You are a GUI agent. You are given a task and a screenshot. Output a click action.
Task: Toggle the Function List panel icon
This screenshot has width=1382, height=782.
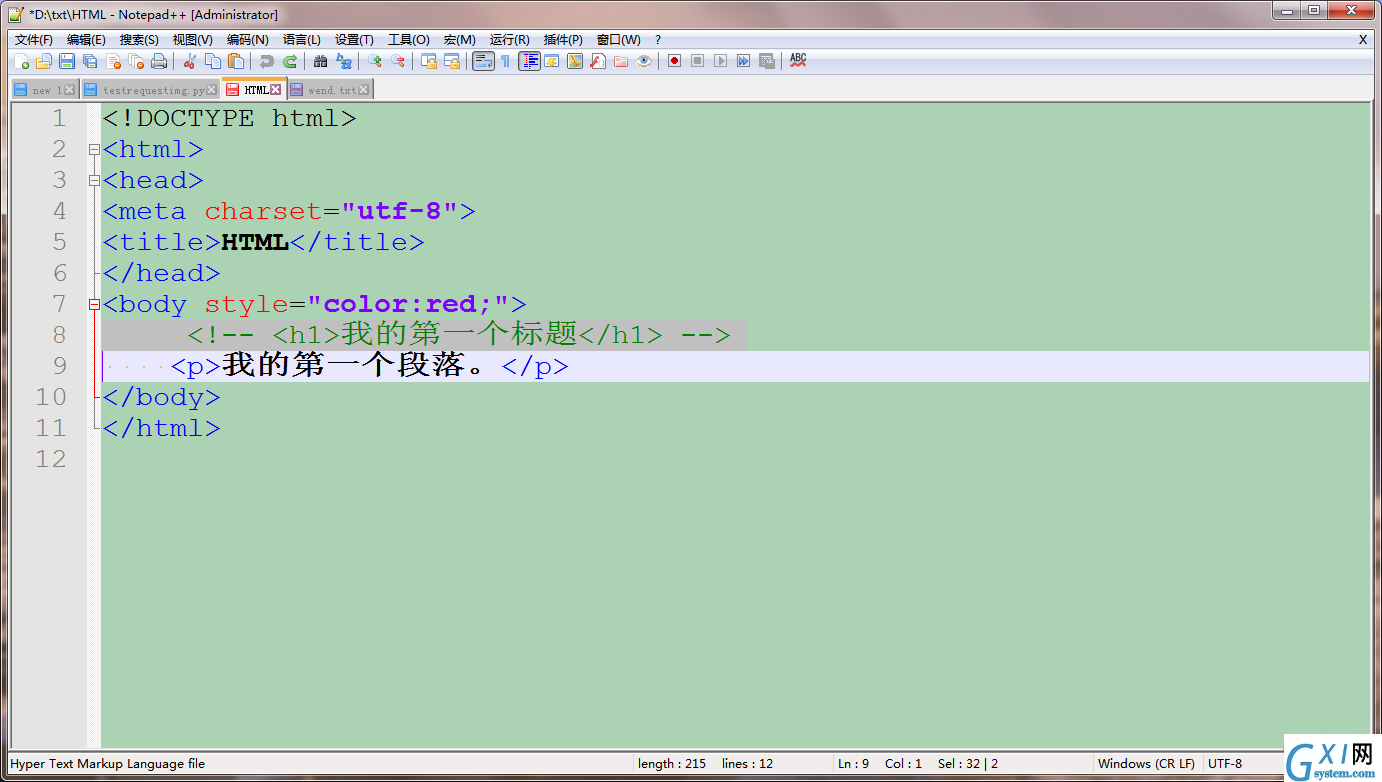click(598, 61)
